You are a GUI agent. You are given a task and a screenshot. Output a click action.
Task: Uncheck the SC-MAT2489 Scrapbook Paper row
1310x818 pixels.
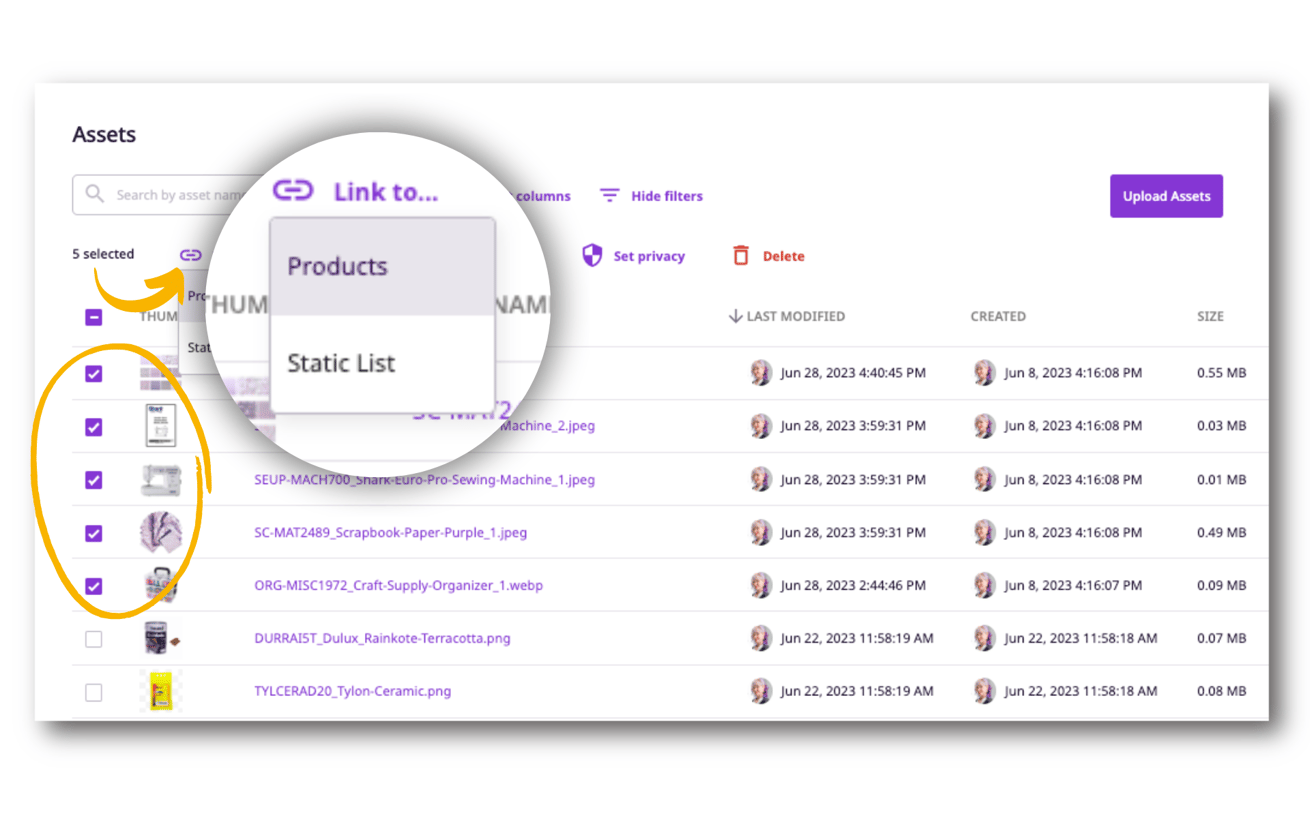93,533
